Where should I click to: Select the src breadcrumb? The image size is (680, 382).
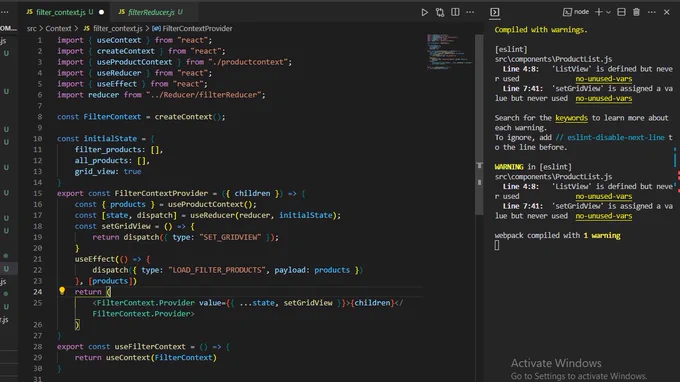(32, 29)
